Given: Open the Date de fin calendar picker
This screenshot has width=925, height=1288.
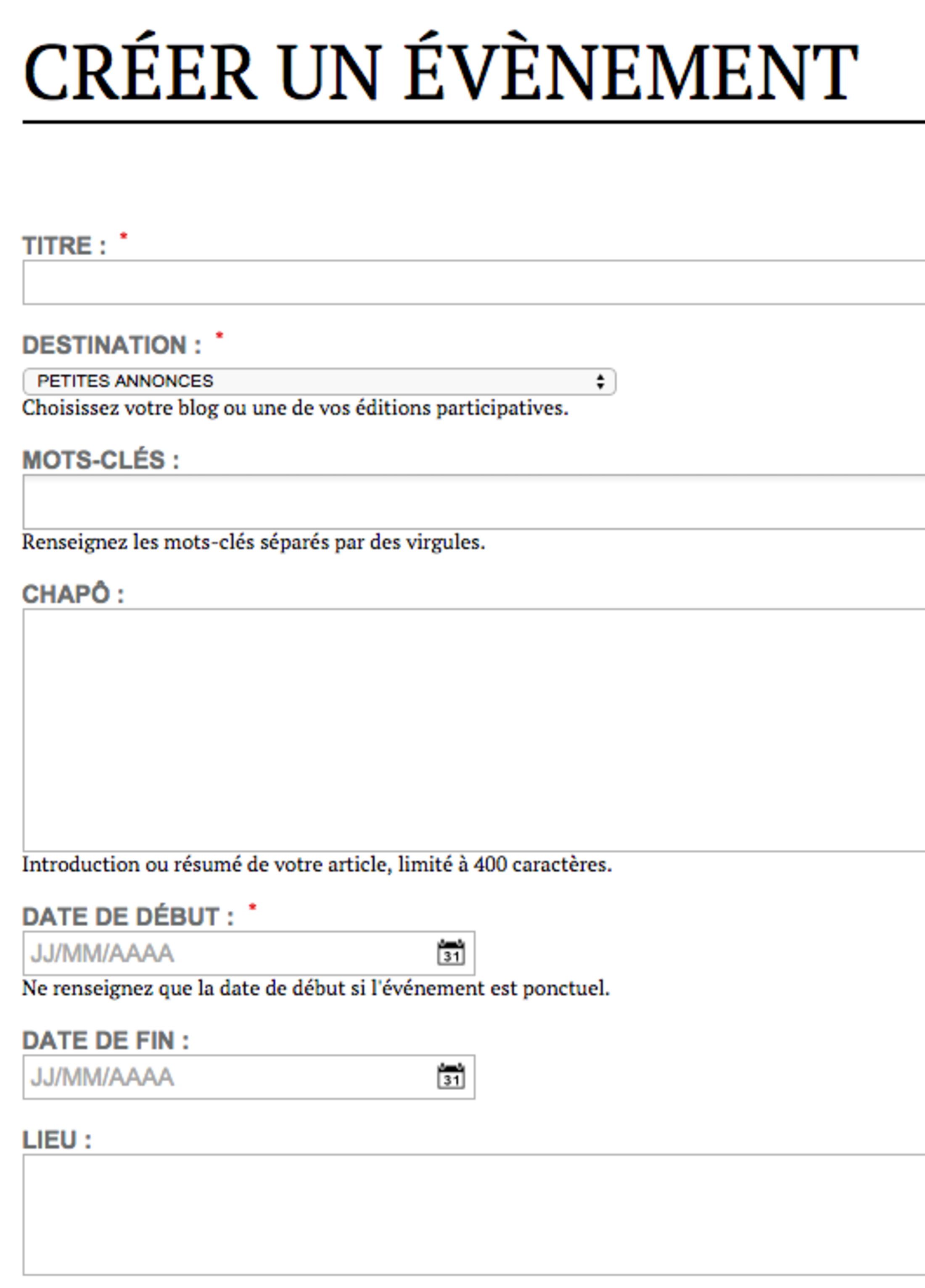Looking at the screenshot, I should coord(451,1076).
